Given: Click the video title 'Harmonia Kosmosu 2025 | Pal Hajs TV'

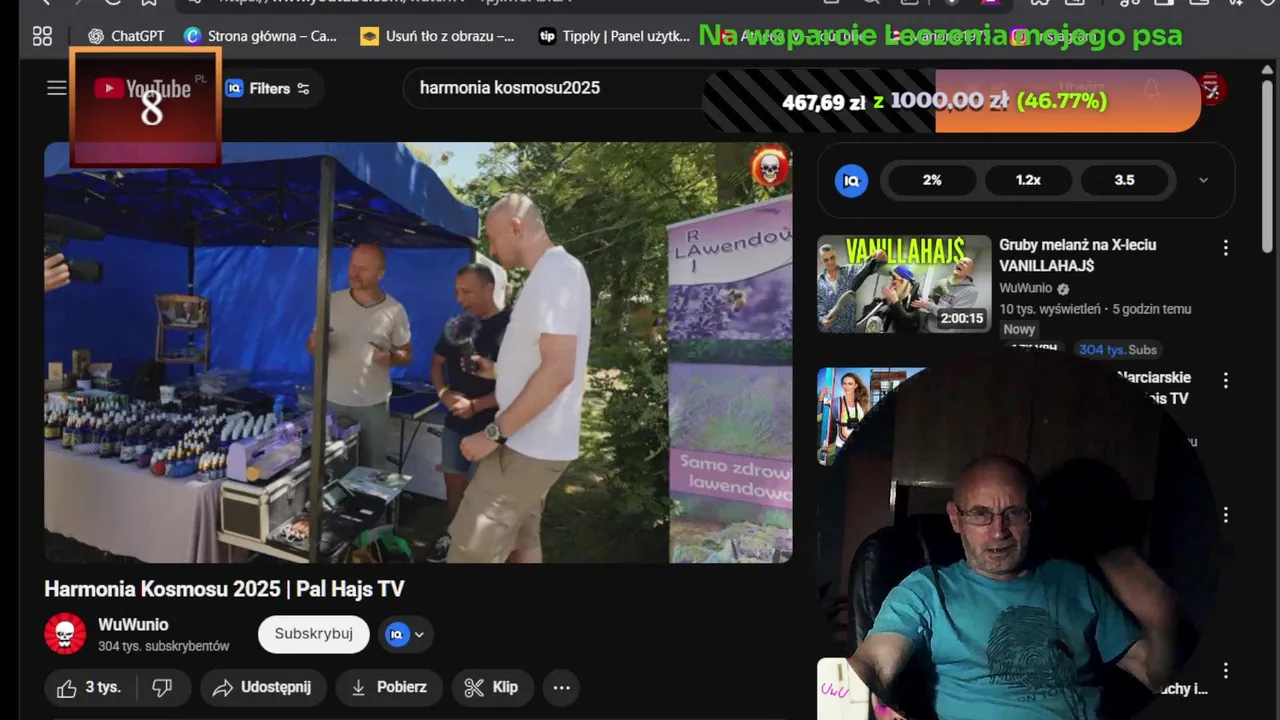Looking at the screenshot, I should click(x=224, y=589).
